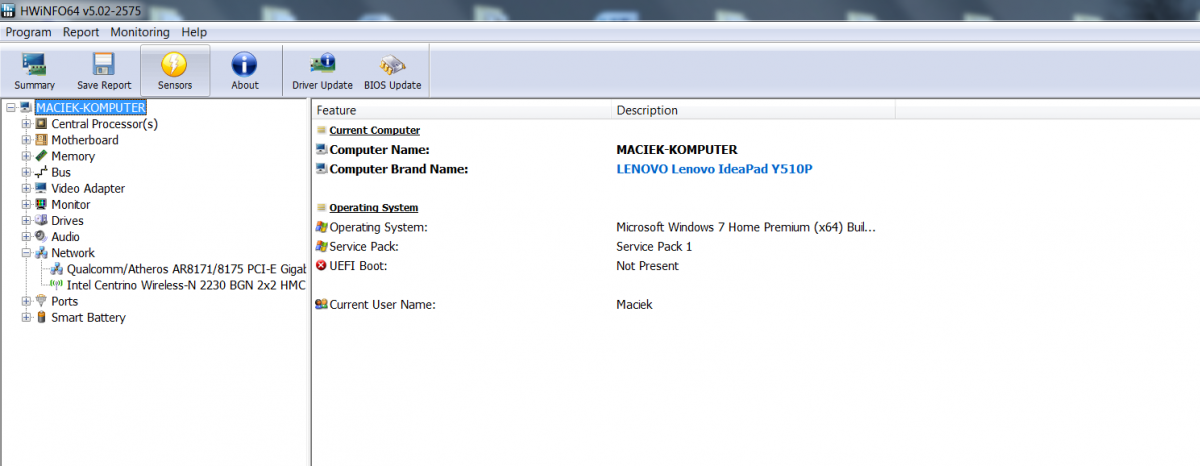Expand the Bus tree node
This screenshot has width=1200, height=466.
pyautogui.click(x=26, y=172)
